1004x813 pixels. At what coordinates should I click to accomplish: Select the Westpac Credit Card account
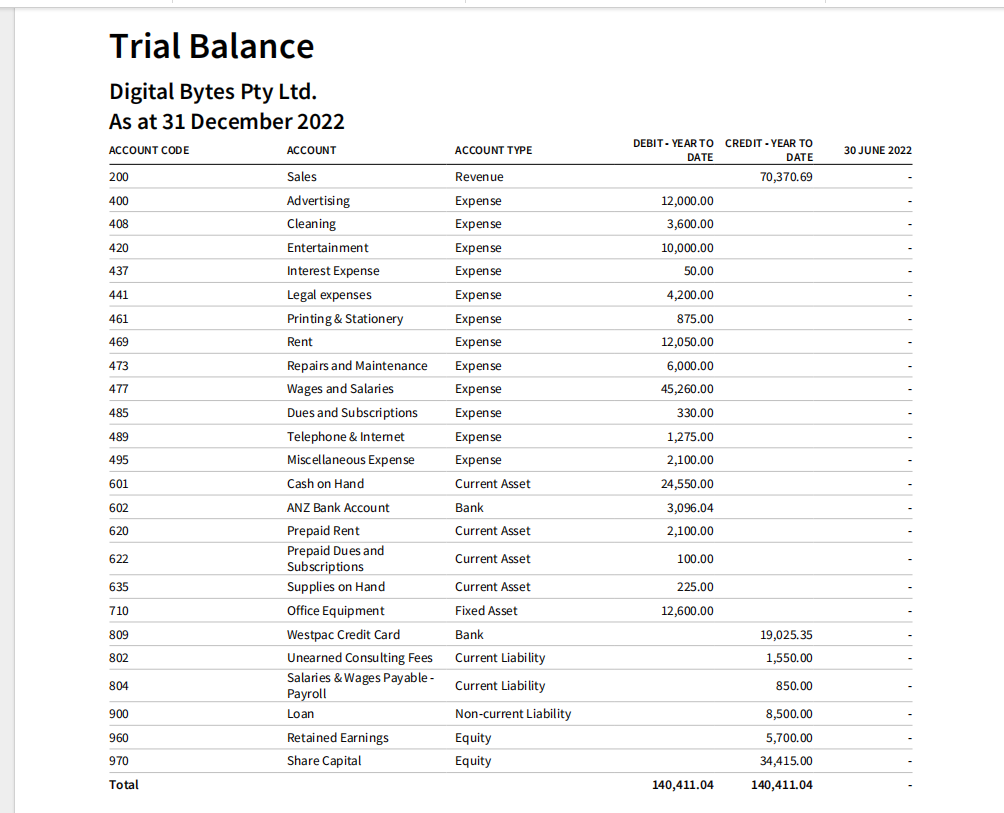343,635
